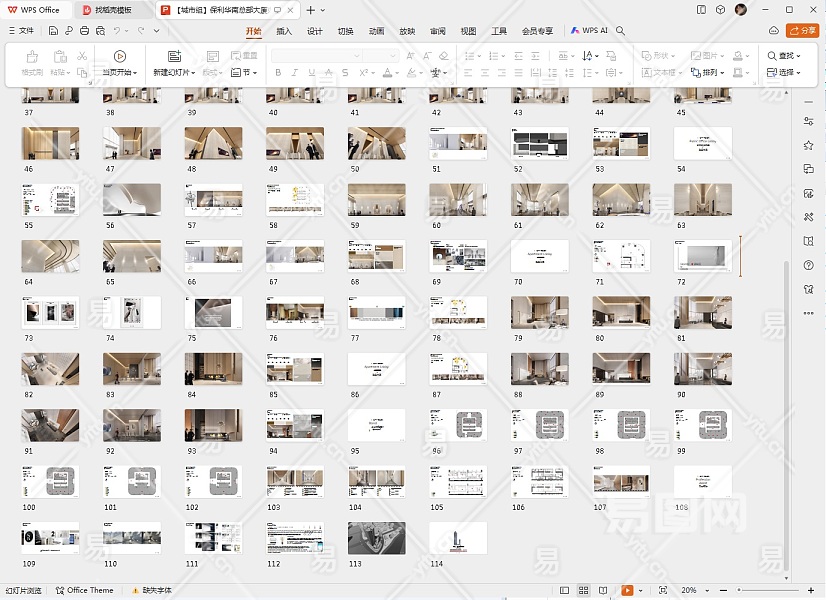Click the WPS AI button

pos(589,31)
